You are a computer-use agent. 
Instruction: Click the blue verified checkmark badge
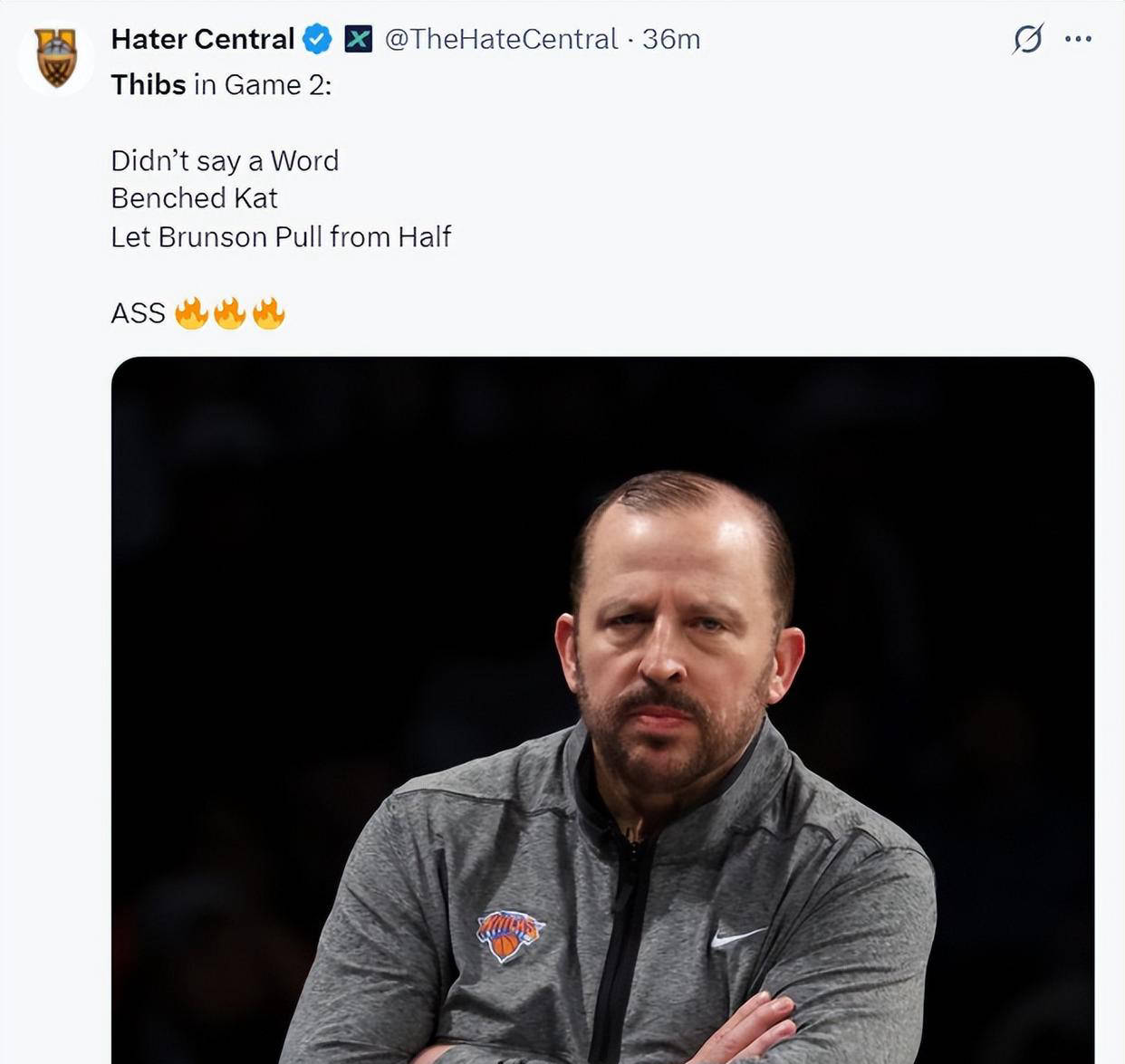click(317, 40)
